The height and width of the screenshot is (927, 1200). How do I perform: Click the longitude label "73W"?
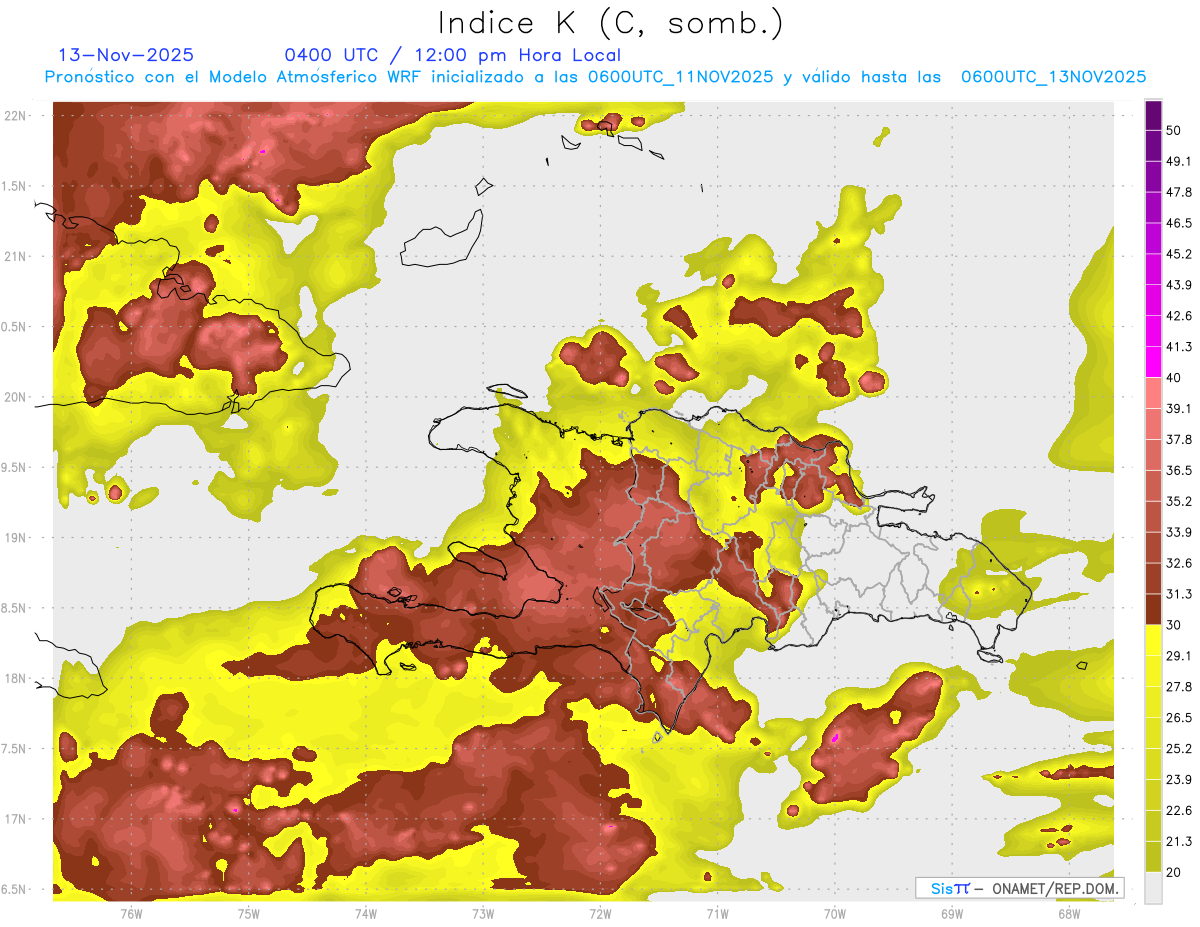[483, 914]
